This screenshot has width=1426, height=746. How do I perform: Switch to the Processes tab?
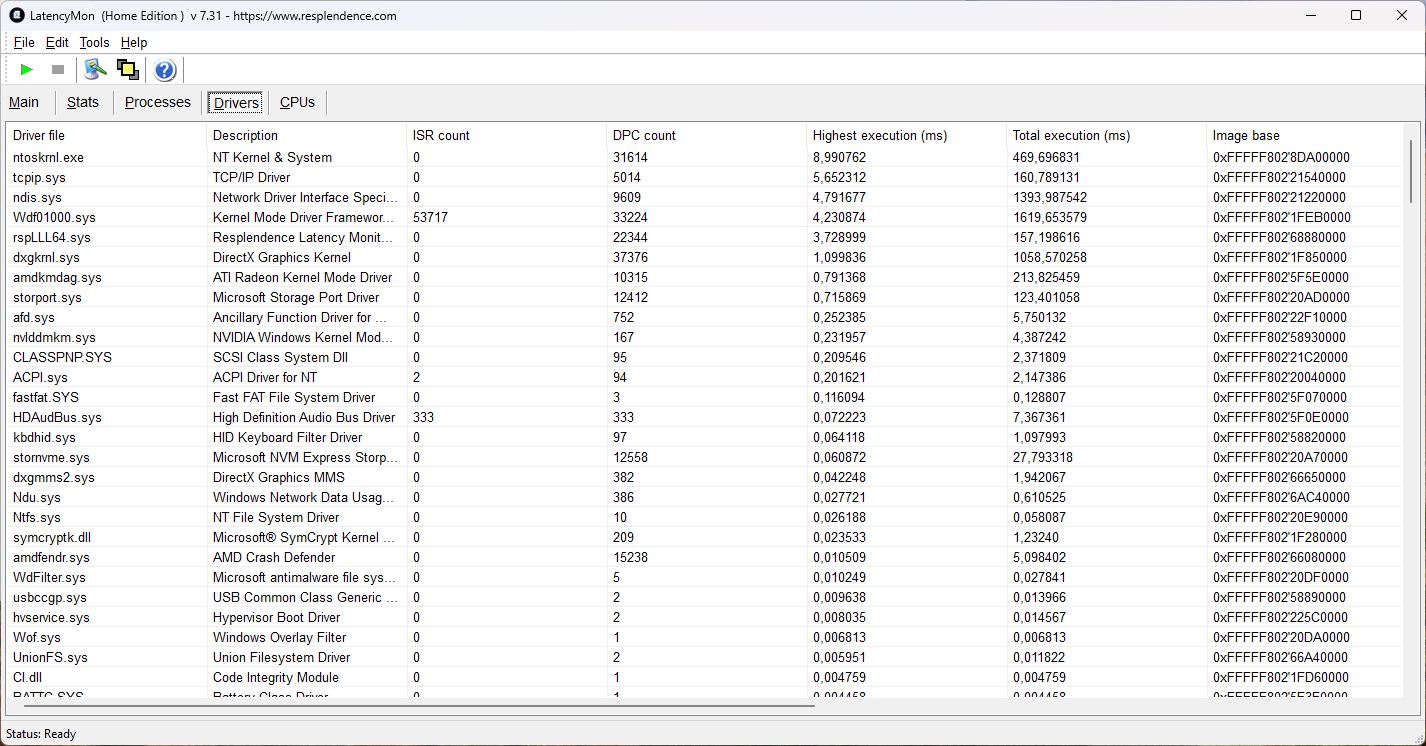click(157, 102)
